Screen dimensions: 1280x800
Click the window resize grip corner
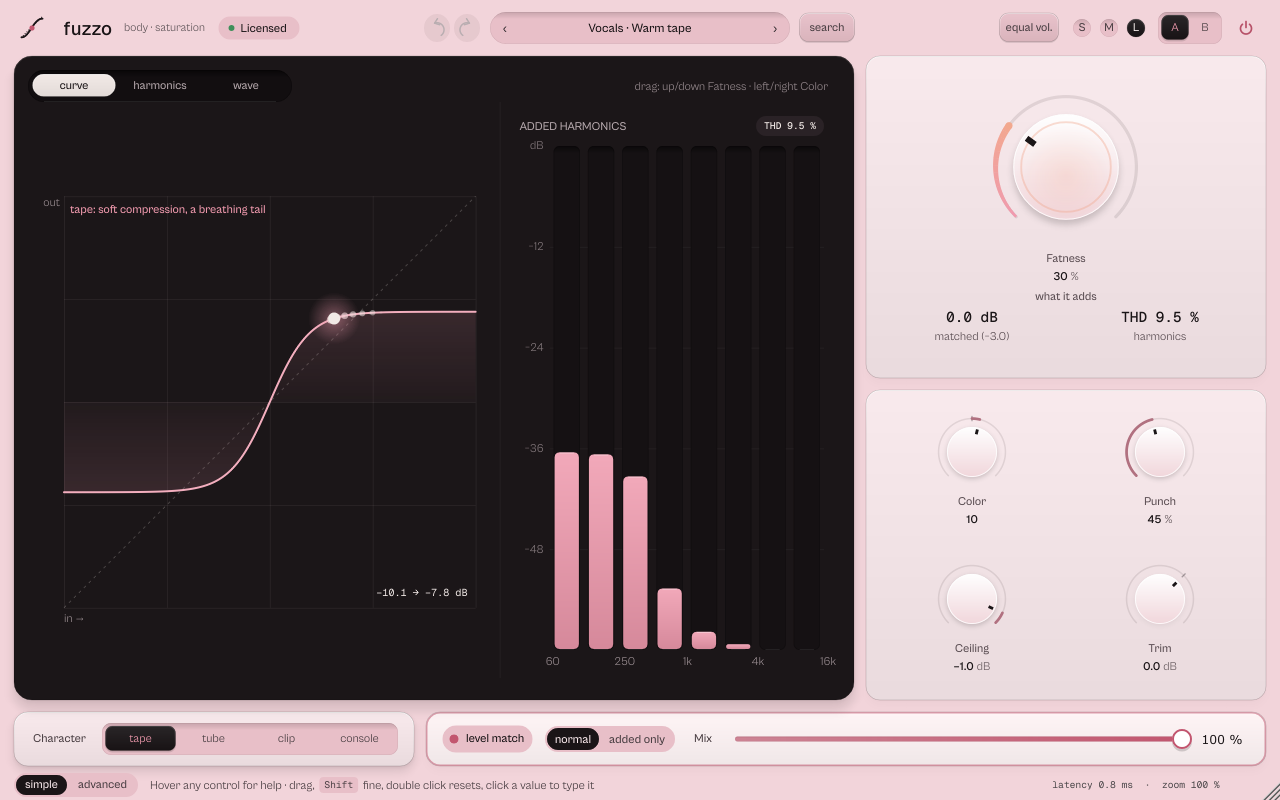coord(1271,791)
